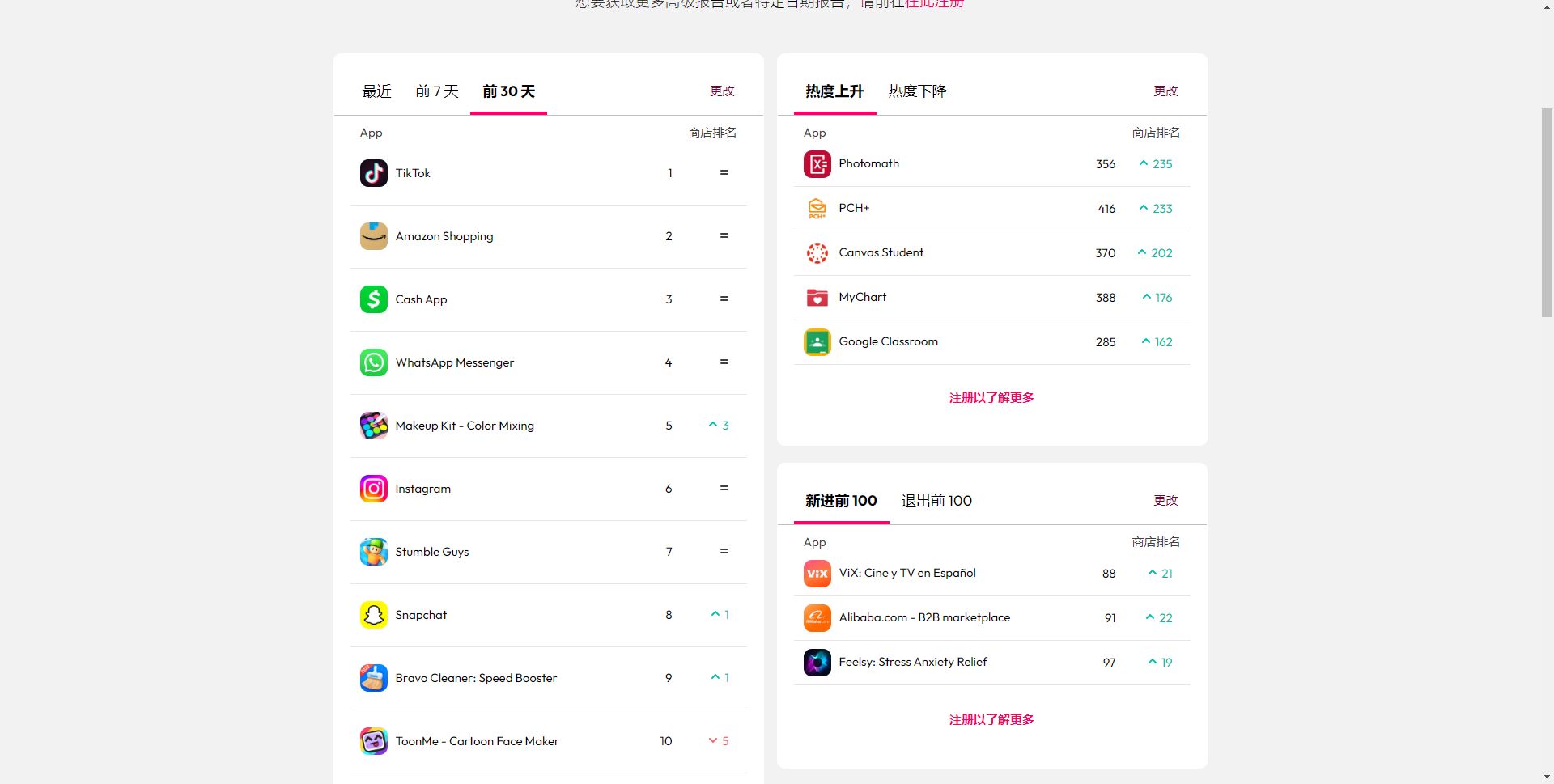This screenshot has height=784, width=1554.
Task: Open Makeup Kit - Color Mixing text
Action: (x=465, y=426)
